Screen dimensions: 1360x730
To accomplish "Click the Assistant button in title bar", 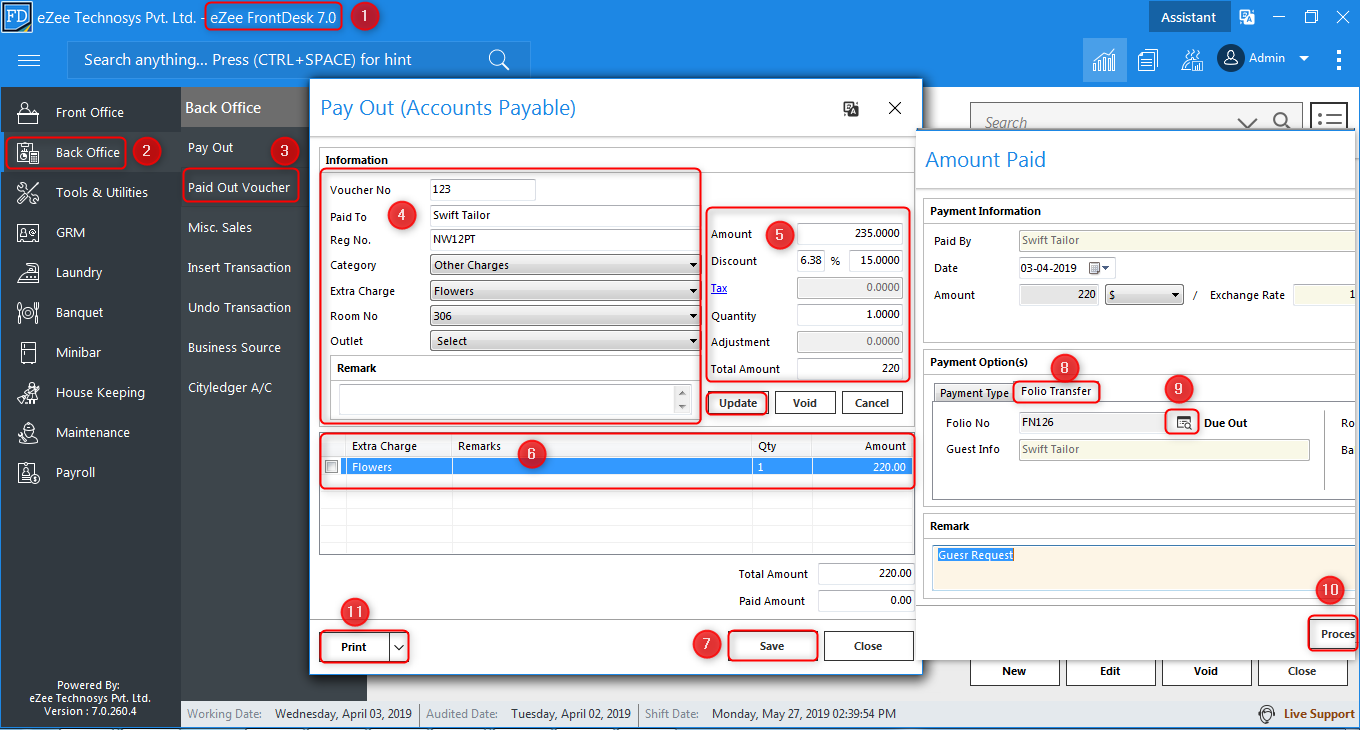I will click(1188, 17).
